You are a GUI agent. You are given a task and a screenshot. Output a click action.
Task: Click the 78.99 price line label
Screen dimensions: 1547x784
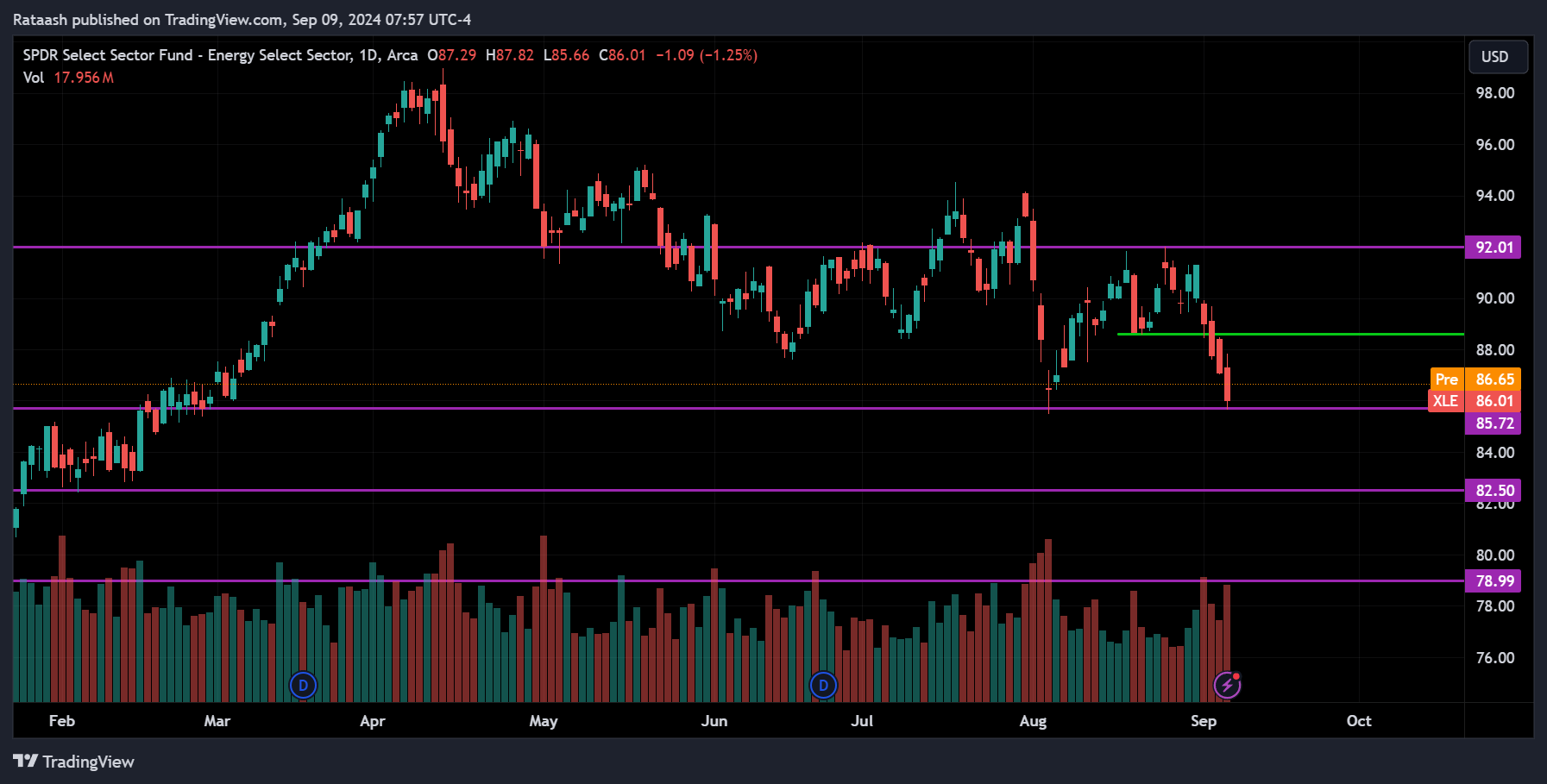click(1493, 581)
